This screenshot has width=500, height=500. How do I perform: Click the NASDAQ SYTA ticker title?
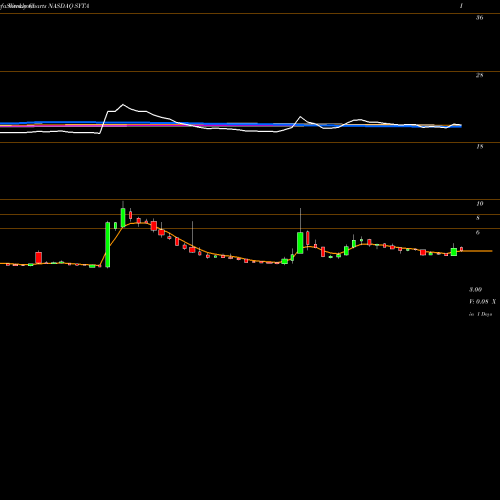coord(70,6)
